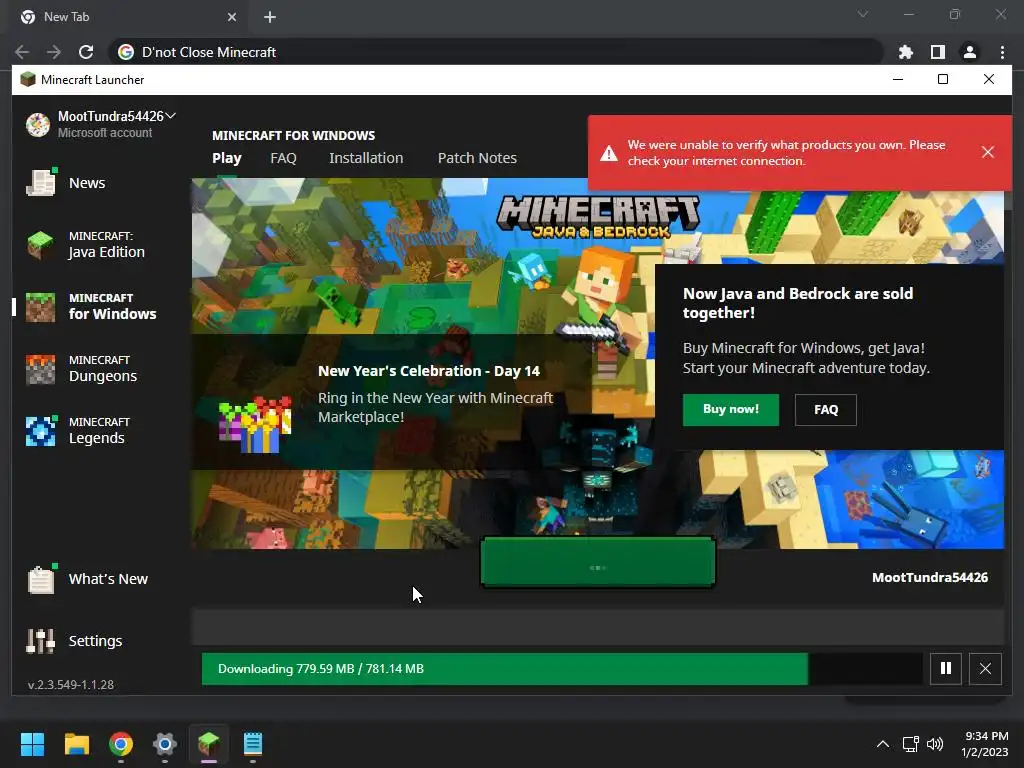Click the Minecraft Java & Bedrock logo
Screen dimensions: 1024x768
pyautogui.click(x=598, y=216)
